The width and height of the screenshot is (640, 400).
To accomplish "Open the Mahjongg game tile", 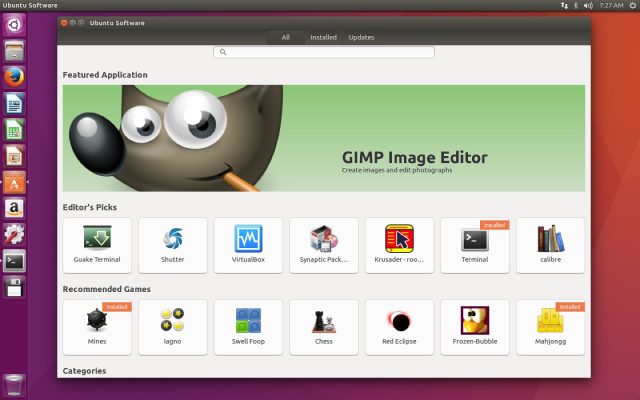I will click(550, 327).
